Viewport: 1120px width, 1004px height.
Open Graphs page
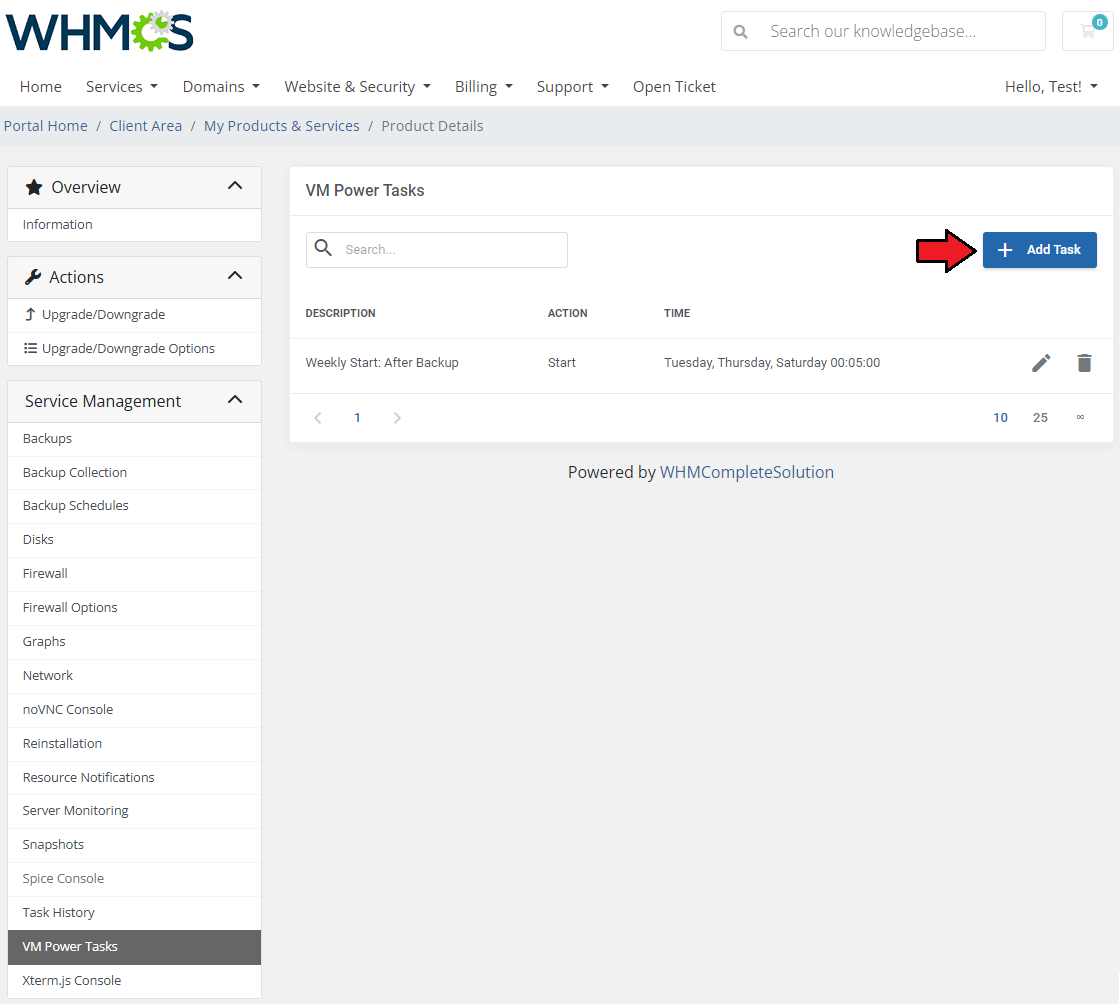[x=134, y=642]
